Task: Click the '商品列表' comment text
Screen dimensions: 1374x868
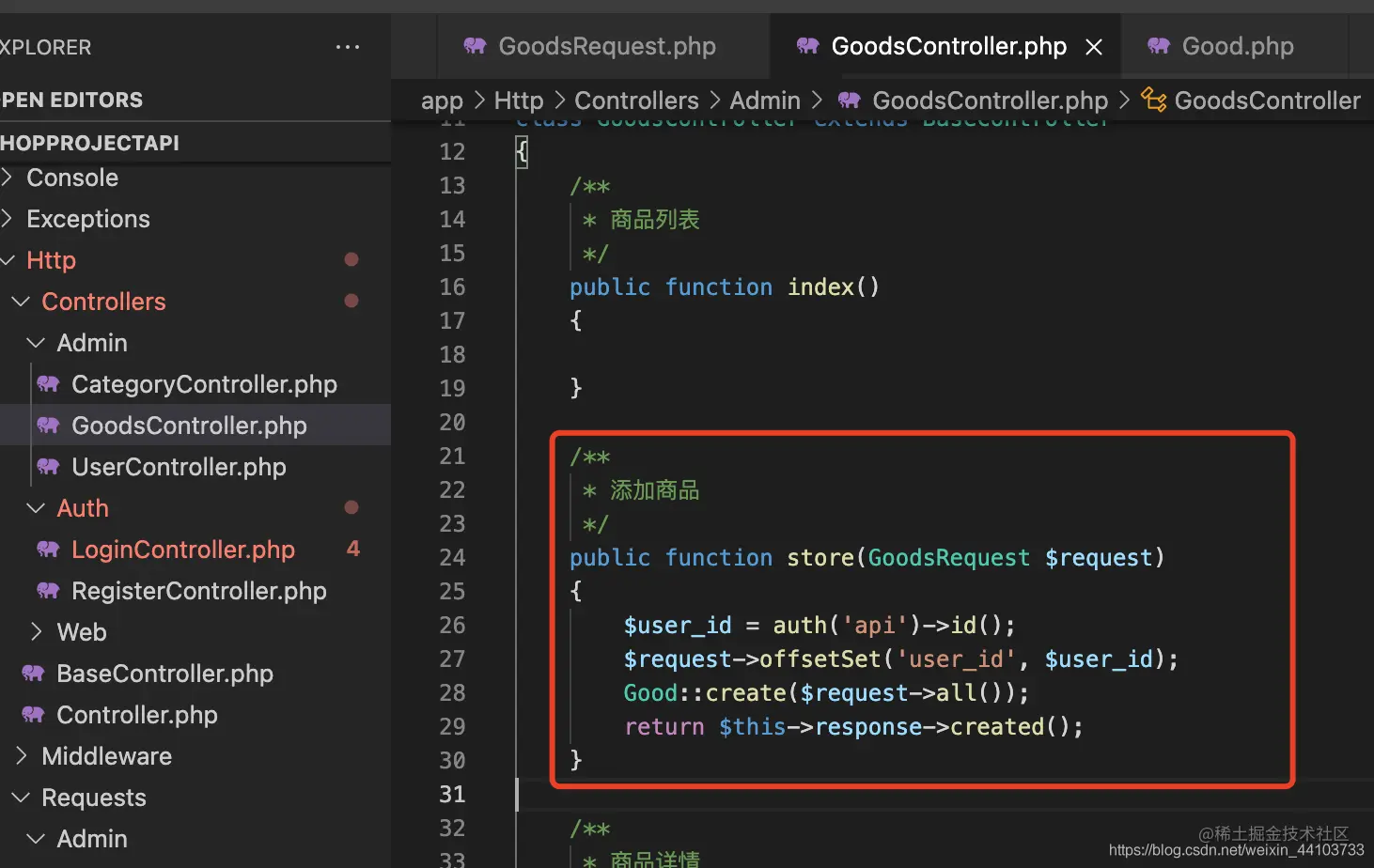Action: [x=655, y=220]
